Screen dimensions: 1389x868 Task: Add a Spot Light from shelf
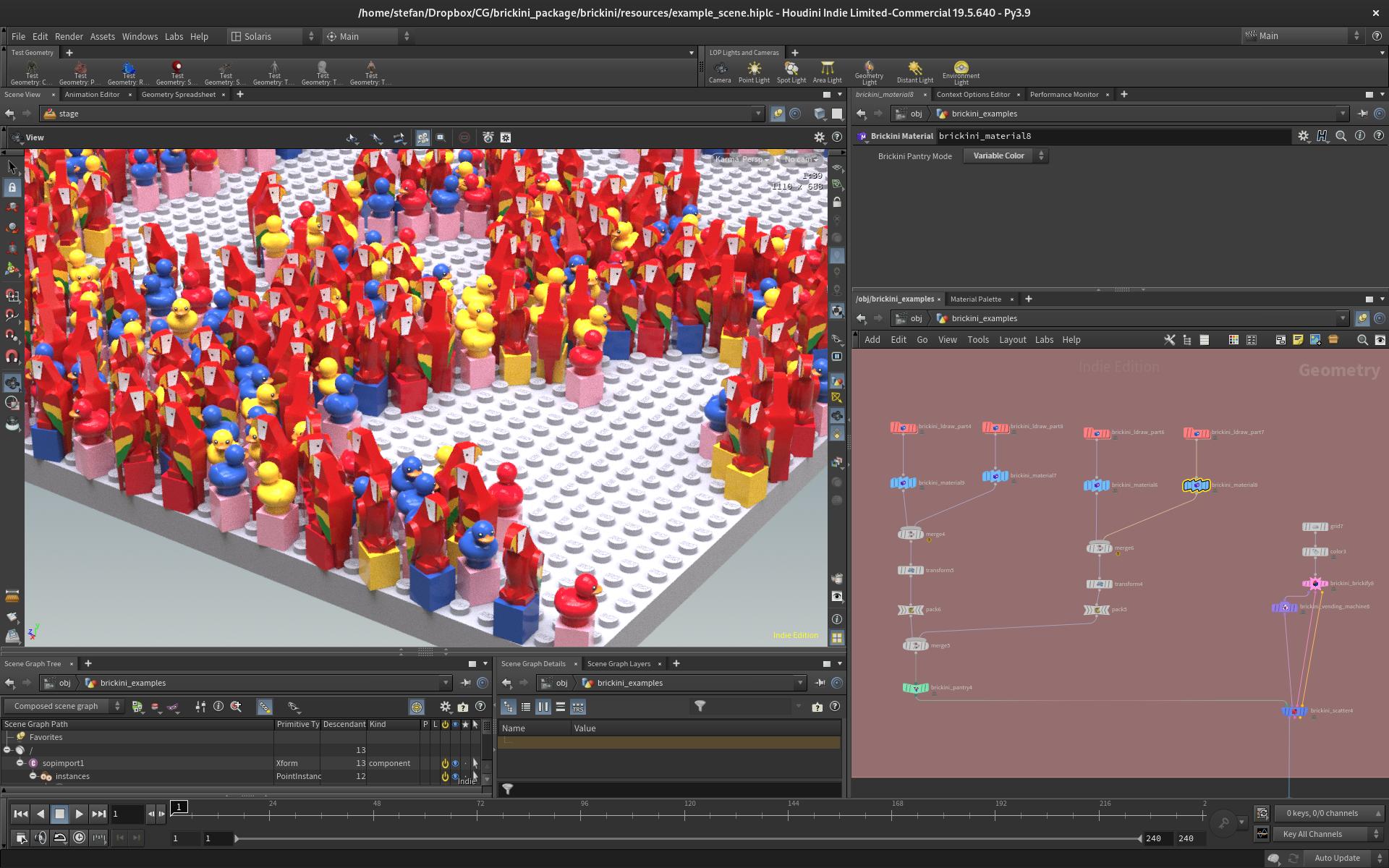click(791, 72)
